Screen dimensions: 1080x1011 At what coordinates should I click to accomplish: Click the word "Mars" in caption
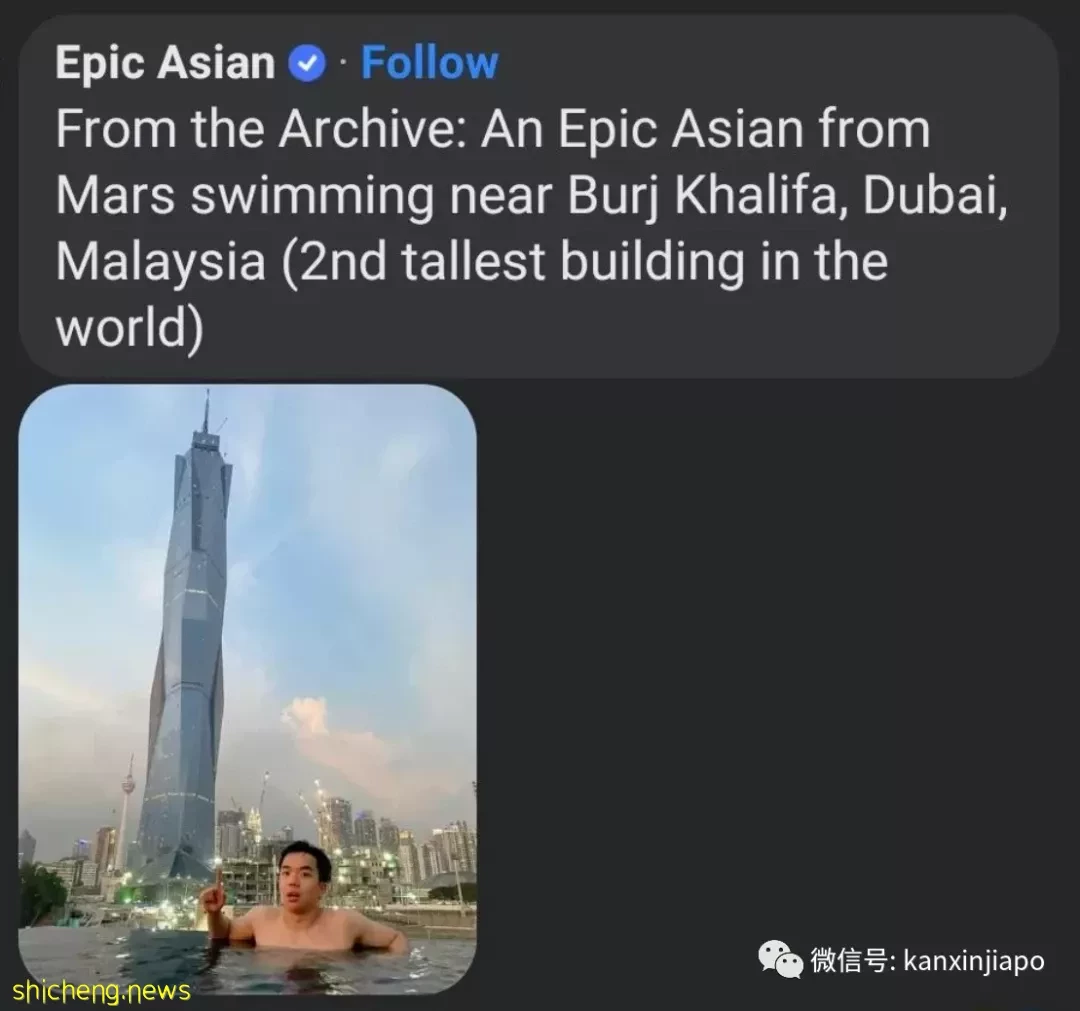point(115,195)
